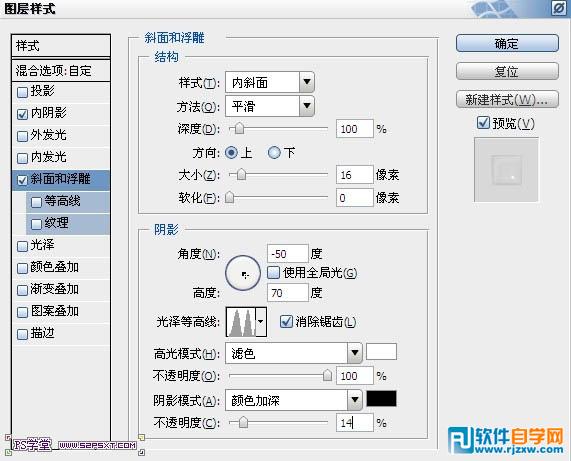Click the 确定 OK button
Viewport: 571px width, 461px height.
tap(507, 44)
